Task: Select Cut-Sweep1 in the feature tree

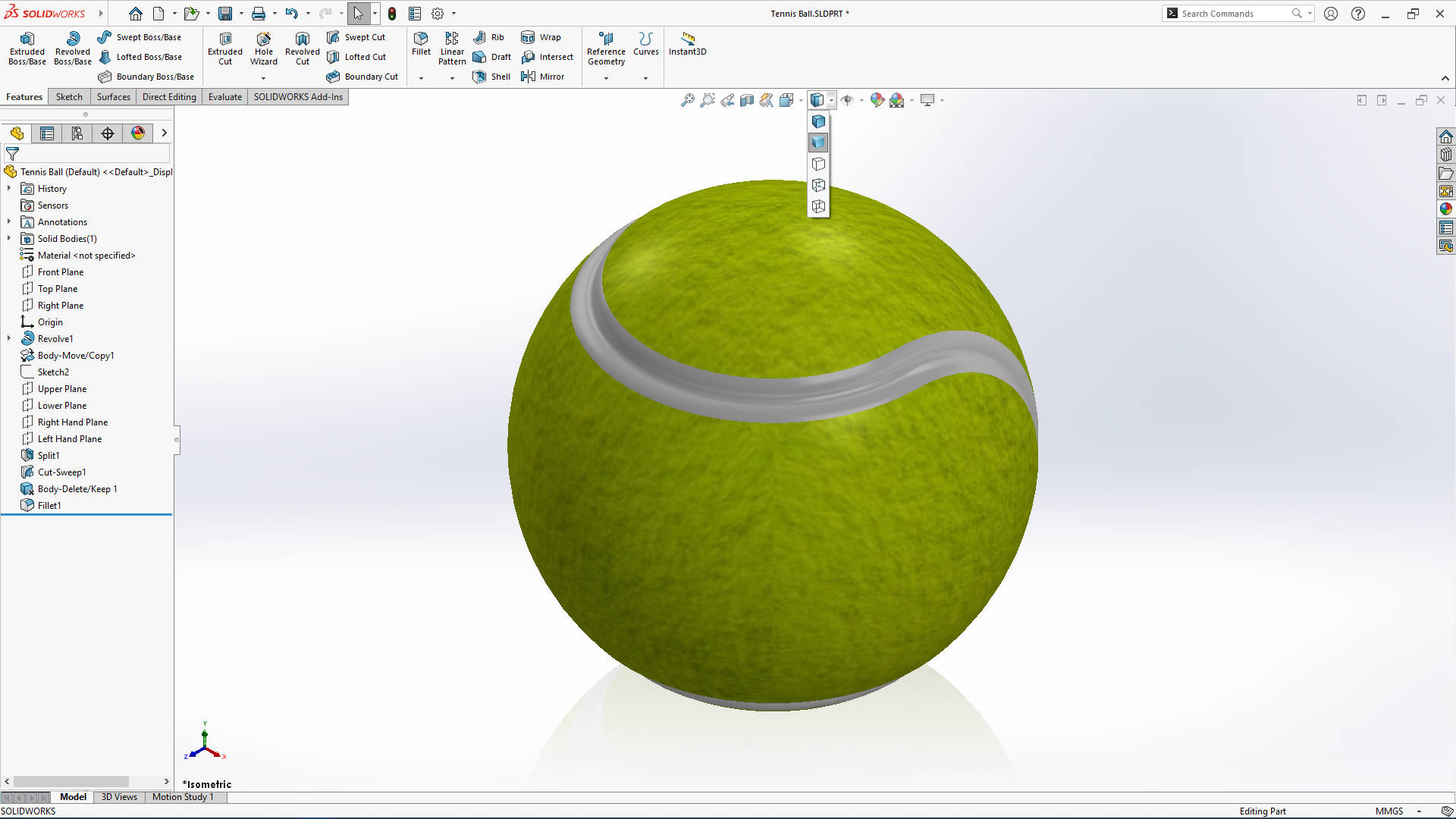Action: [x=61, y=472]
